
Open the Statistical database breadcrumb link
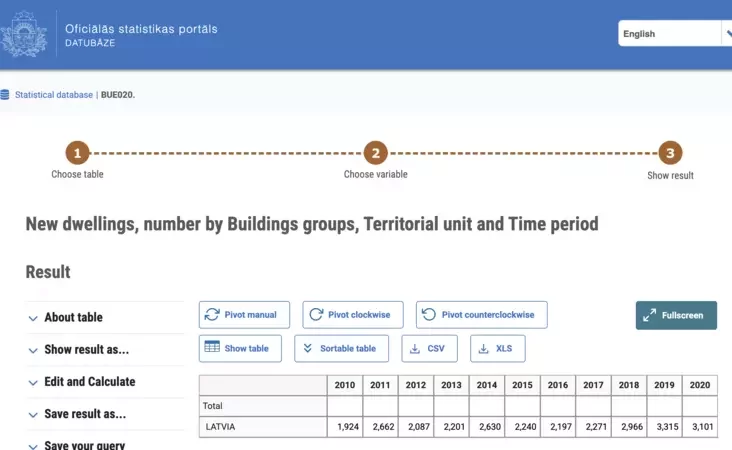click(x=54, y=95)
